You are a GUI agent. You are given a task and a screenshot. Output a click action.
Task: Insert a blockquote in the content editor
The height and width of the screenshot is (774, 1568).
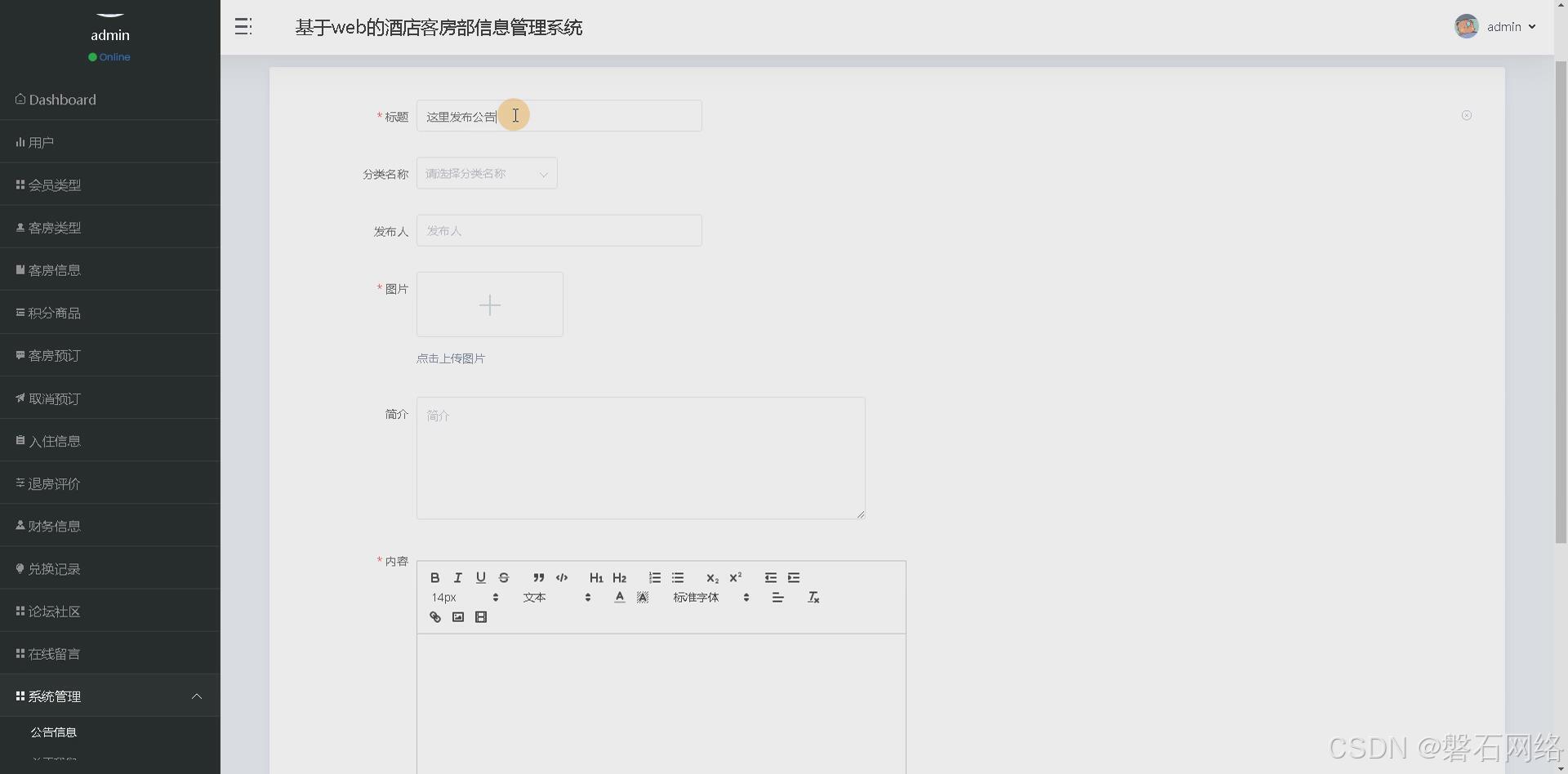coord(538,578)
